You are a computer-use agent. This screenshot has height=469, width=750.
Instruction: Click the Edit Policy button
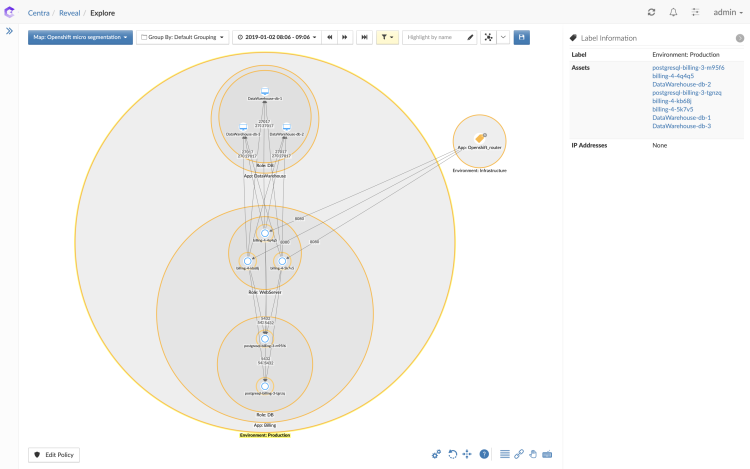pos(53,454)
